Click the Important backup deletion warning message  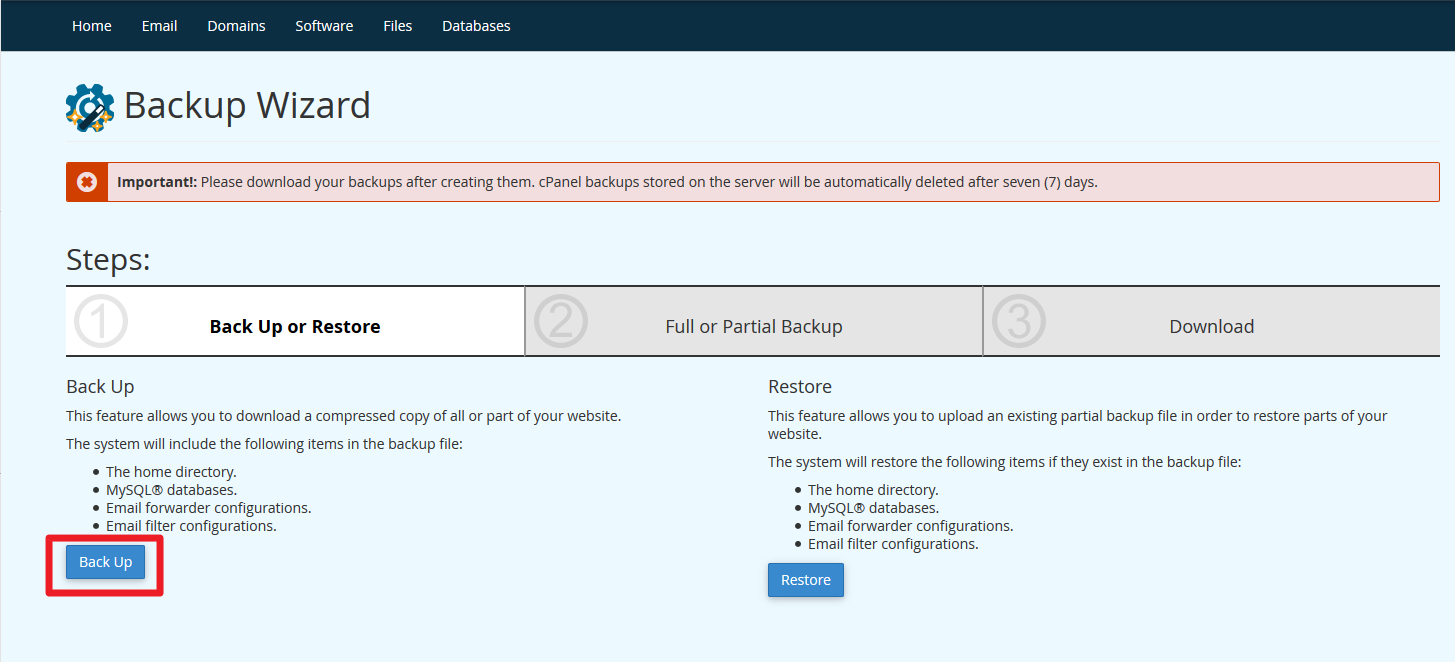point(607,183)
